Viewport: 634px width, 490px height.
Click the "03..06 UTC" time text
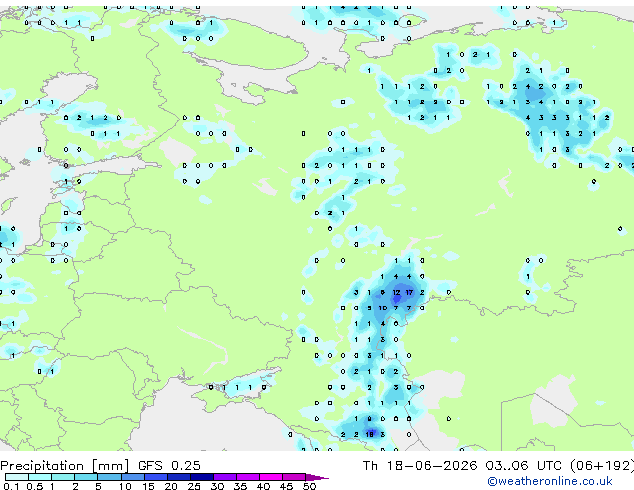[x=524, y=465]
